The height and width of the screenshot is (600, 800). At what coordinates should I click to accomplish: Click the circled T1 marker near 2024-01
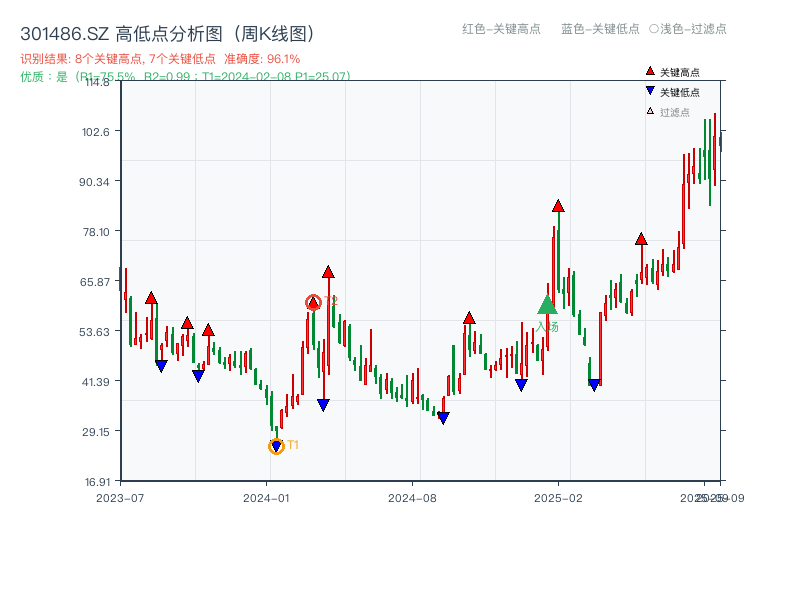click(277, 444)
